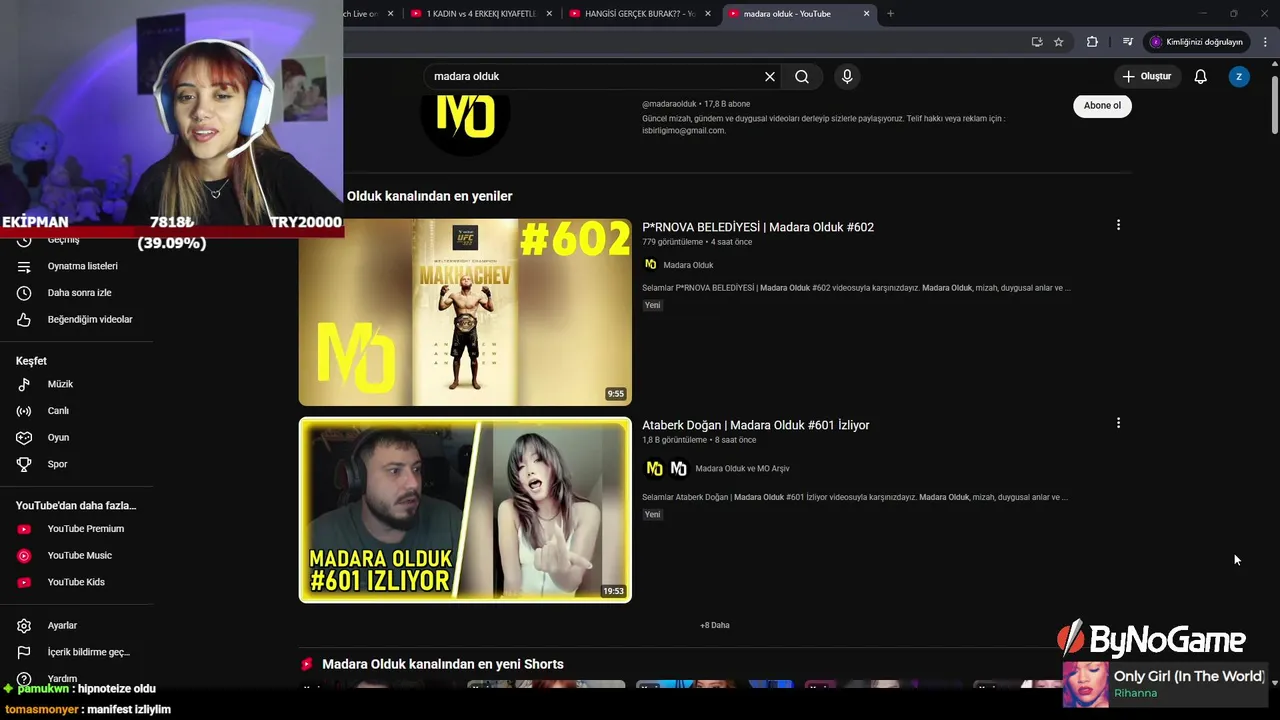Screen dimensions: 1280x720
Task: Open thumbnail of P*RNOVA BELEDİYESİ #602 video
Action: point(465,312)
